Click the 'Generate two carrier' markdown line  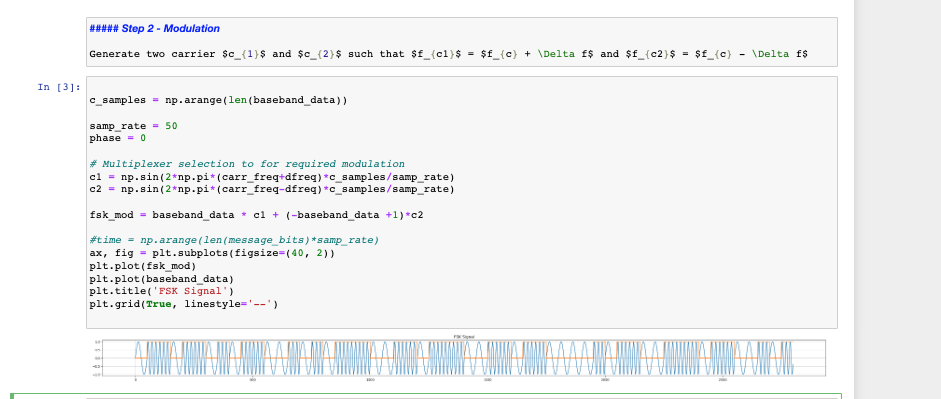(x=448, y=54)
